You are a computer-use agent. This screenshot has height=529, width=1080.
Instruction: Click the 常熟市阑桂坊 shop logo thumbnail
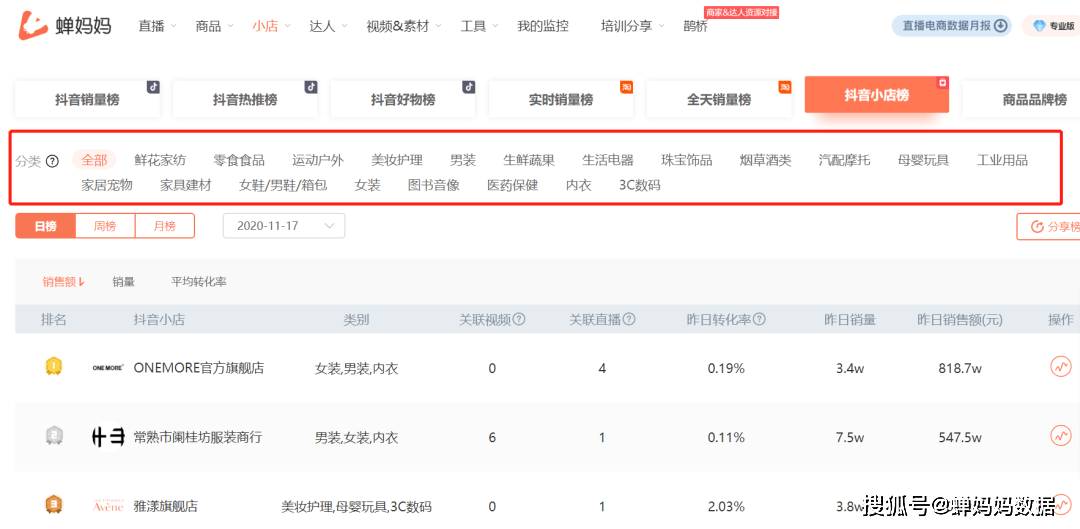(108, 436)
